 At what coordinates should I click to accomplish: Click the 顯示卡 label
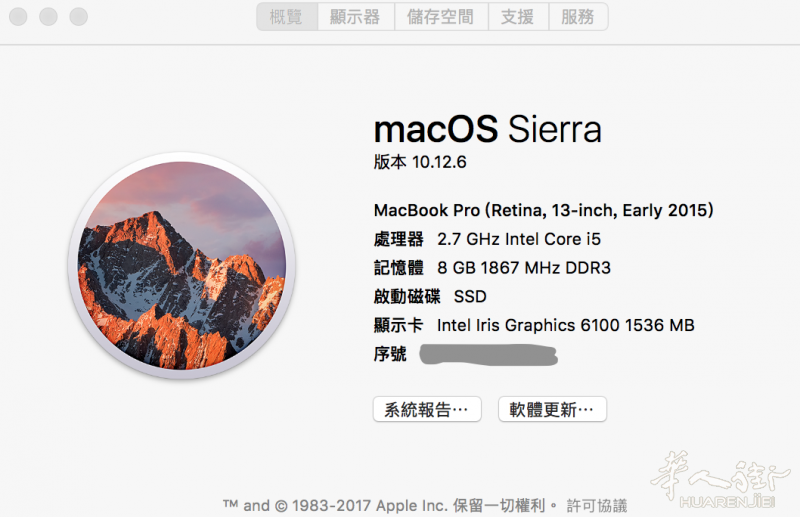coord(398,325)
